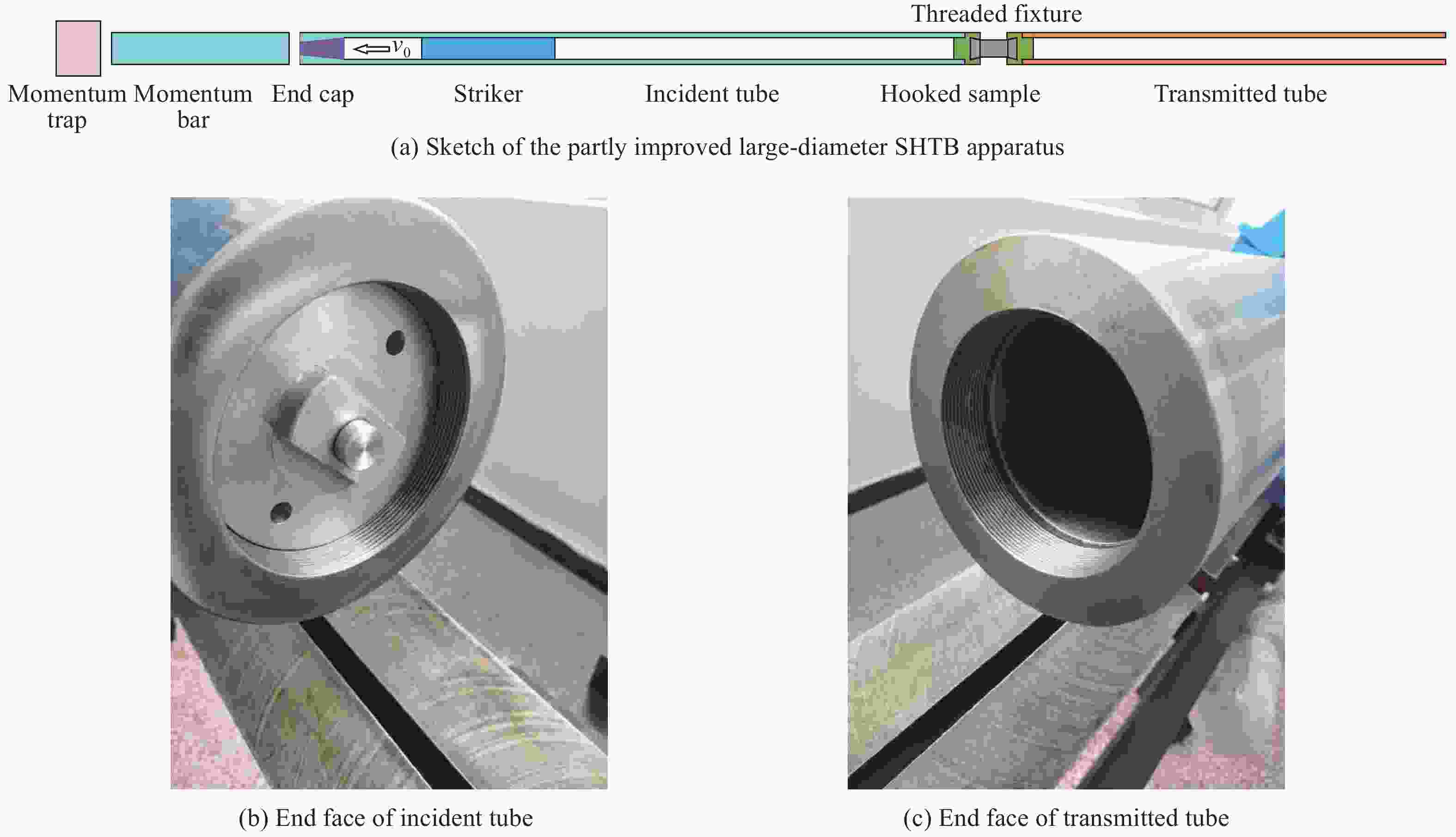Click the incident tube end face photo
This screenshot has width=1456, height=837.
coord(389,493)
